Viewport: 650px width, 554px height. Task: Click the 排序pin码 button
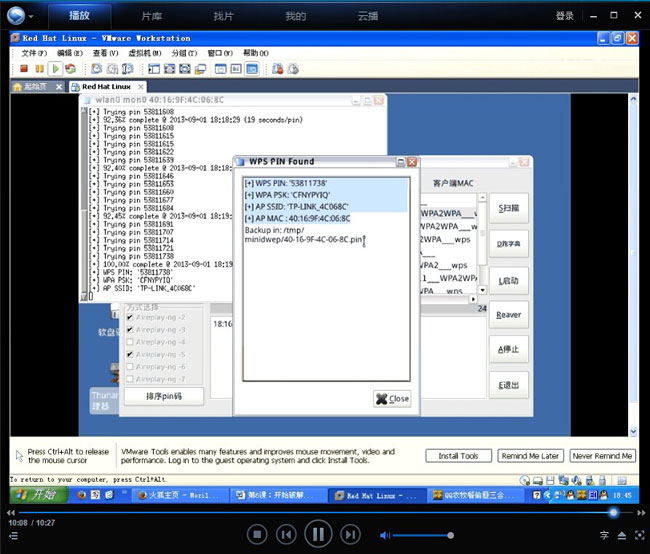tap(164, 396)
